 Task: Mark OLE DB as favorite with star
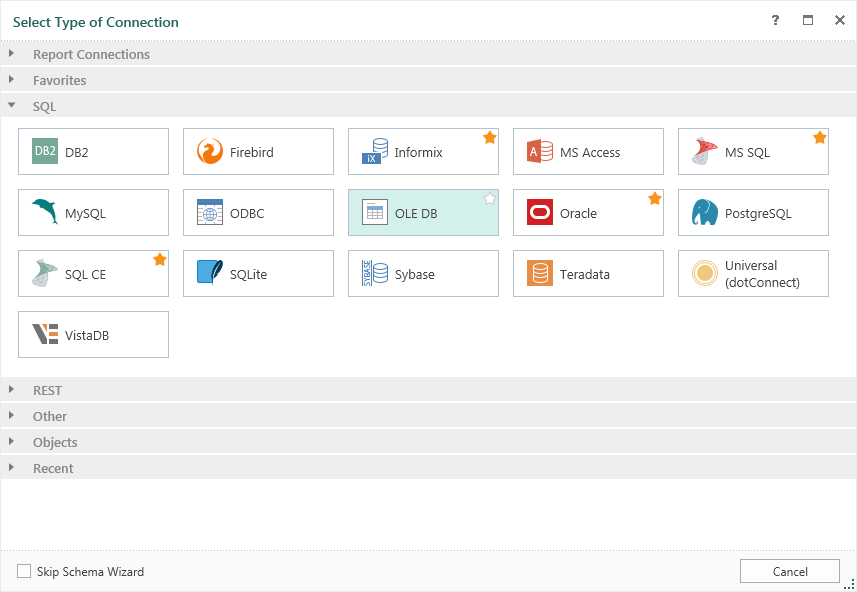click(x=490, y=199)
